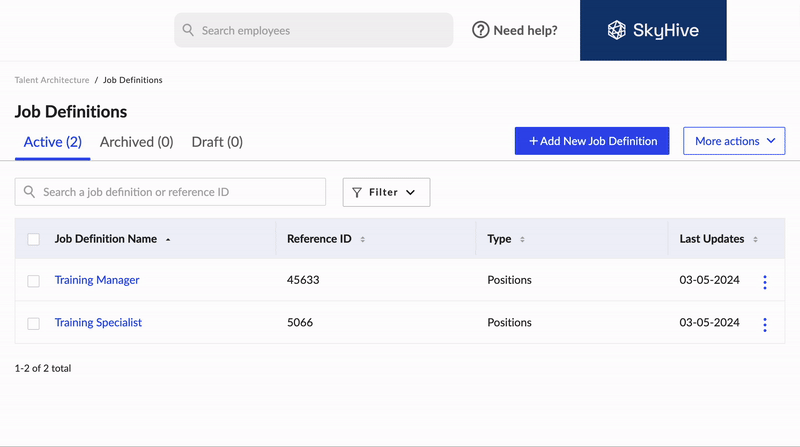Go to Talent Architecture breadcrumb
The width and height of the screenshot is (800, 447).
(x=52, y=80)
